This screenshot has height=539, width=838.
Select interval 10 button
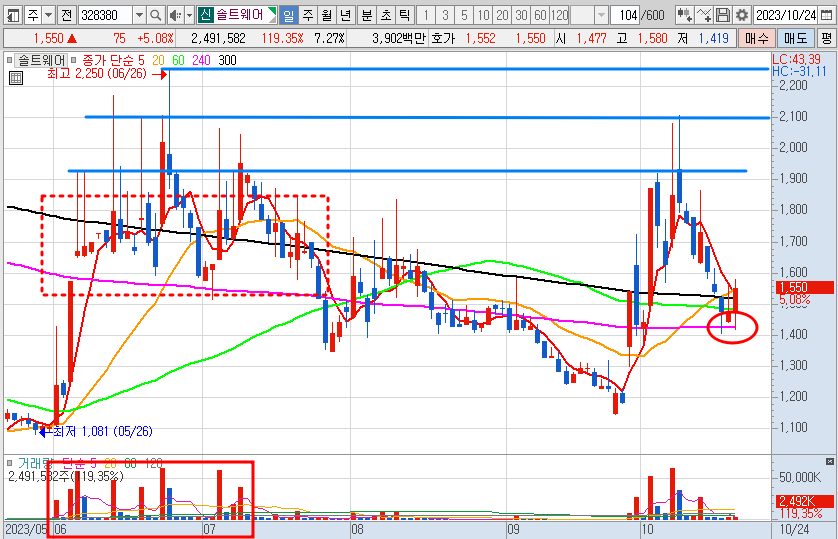[483, 15]
